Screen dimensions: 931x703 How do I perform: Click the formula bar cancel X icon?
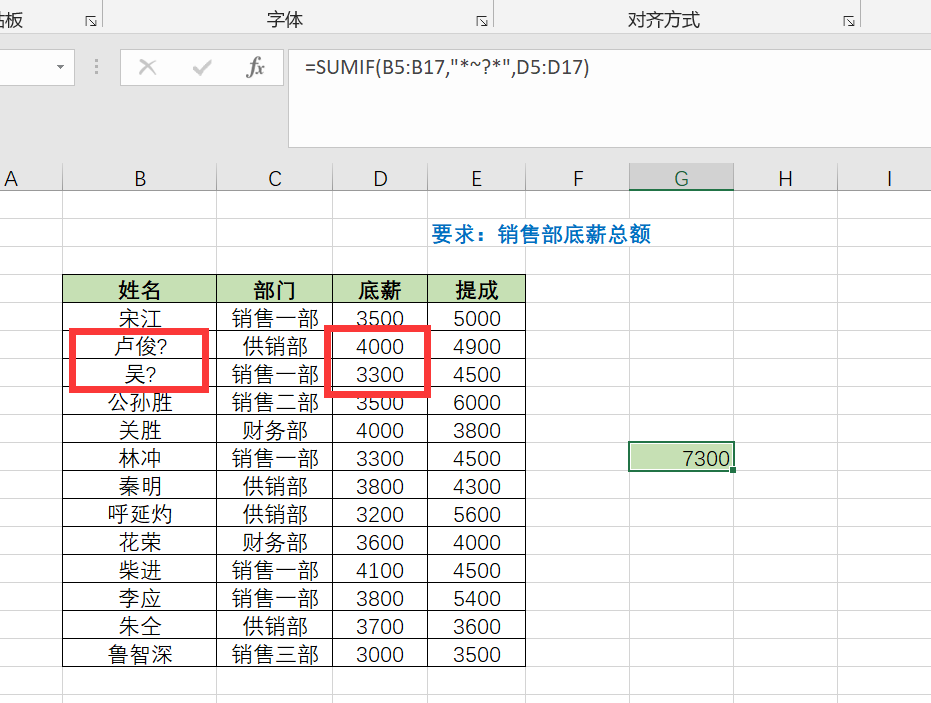(147, 67)
